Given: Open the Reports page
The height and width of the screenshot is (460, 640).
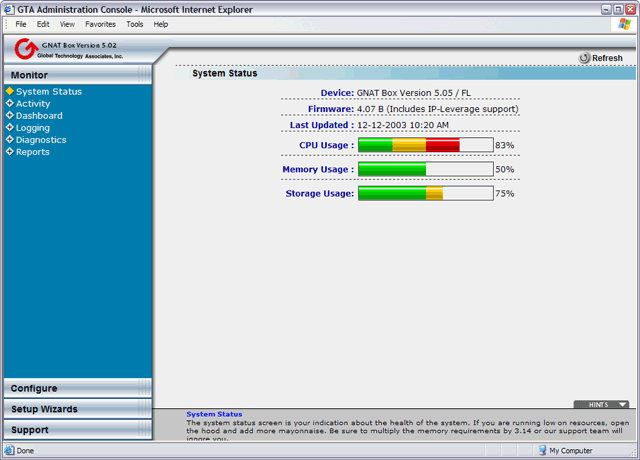Looking at the screenshot, I should click(33, 152).
